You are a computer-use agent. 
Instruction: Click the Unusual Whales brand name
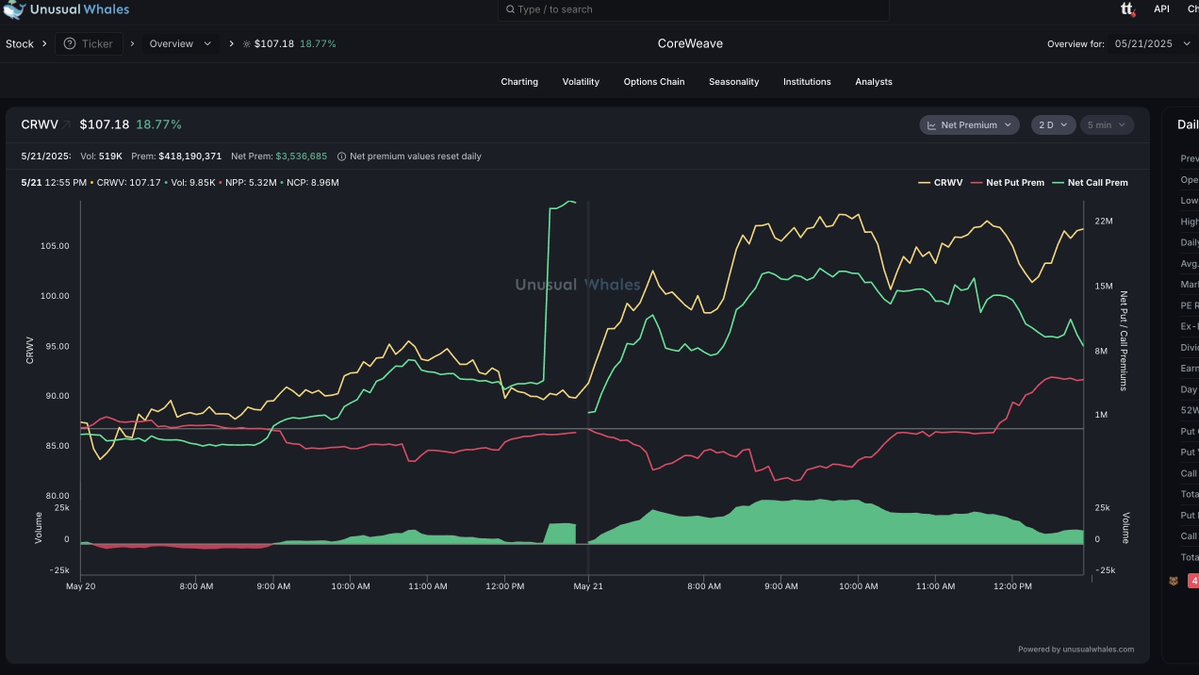[x=80, y=9]
